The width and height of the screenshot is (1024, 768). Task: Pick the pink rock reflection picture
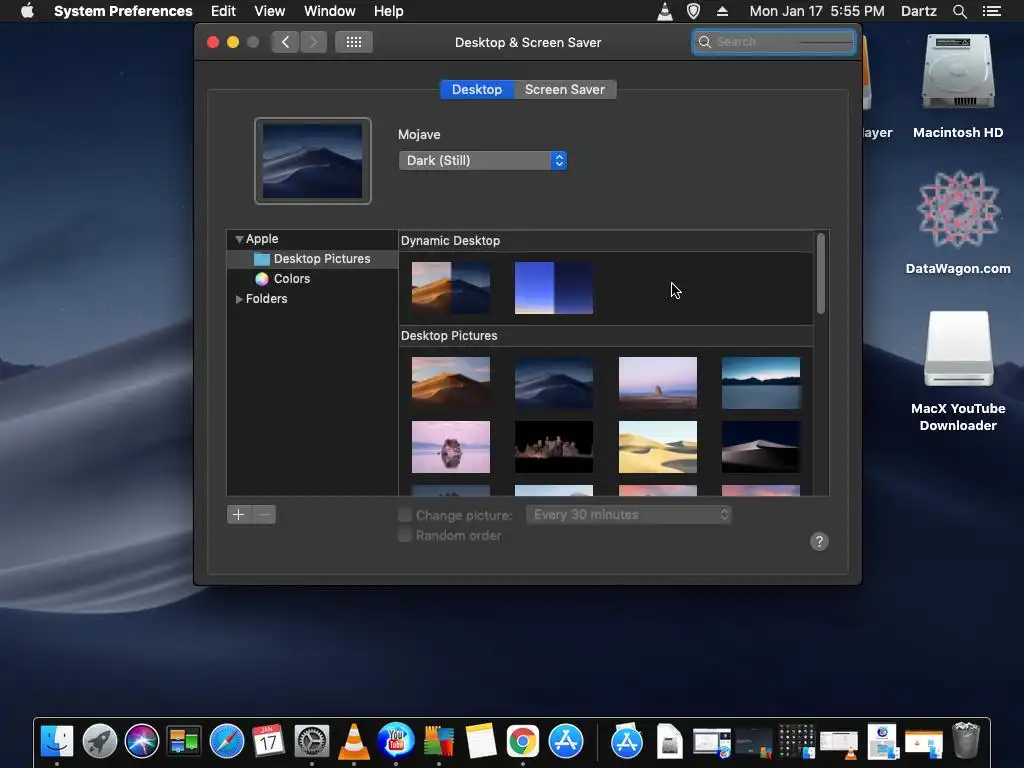pyautogui.click(x=451, y=447)
